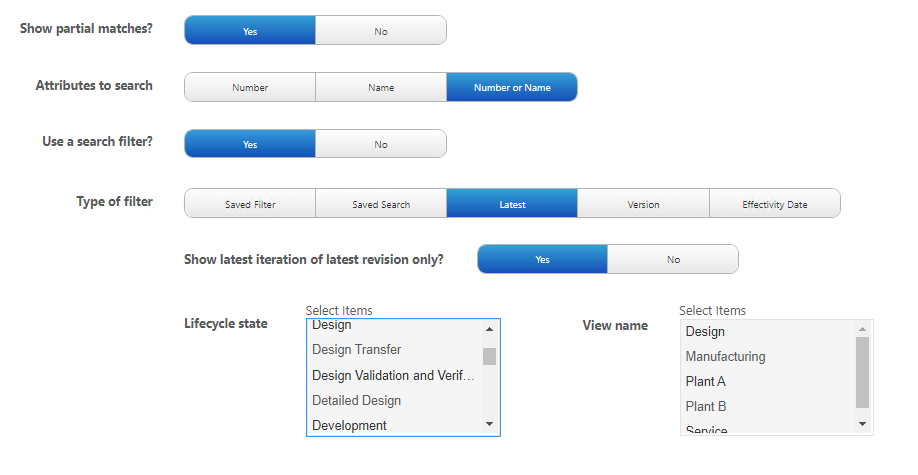Click Lifecycle state list scroll down arrow
The width and height of the screenshot is (918, 475).
pos(489,424)
